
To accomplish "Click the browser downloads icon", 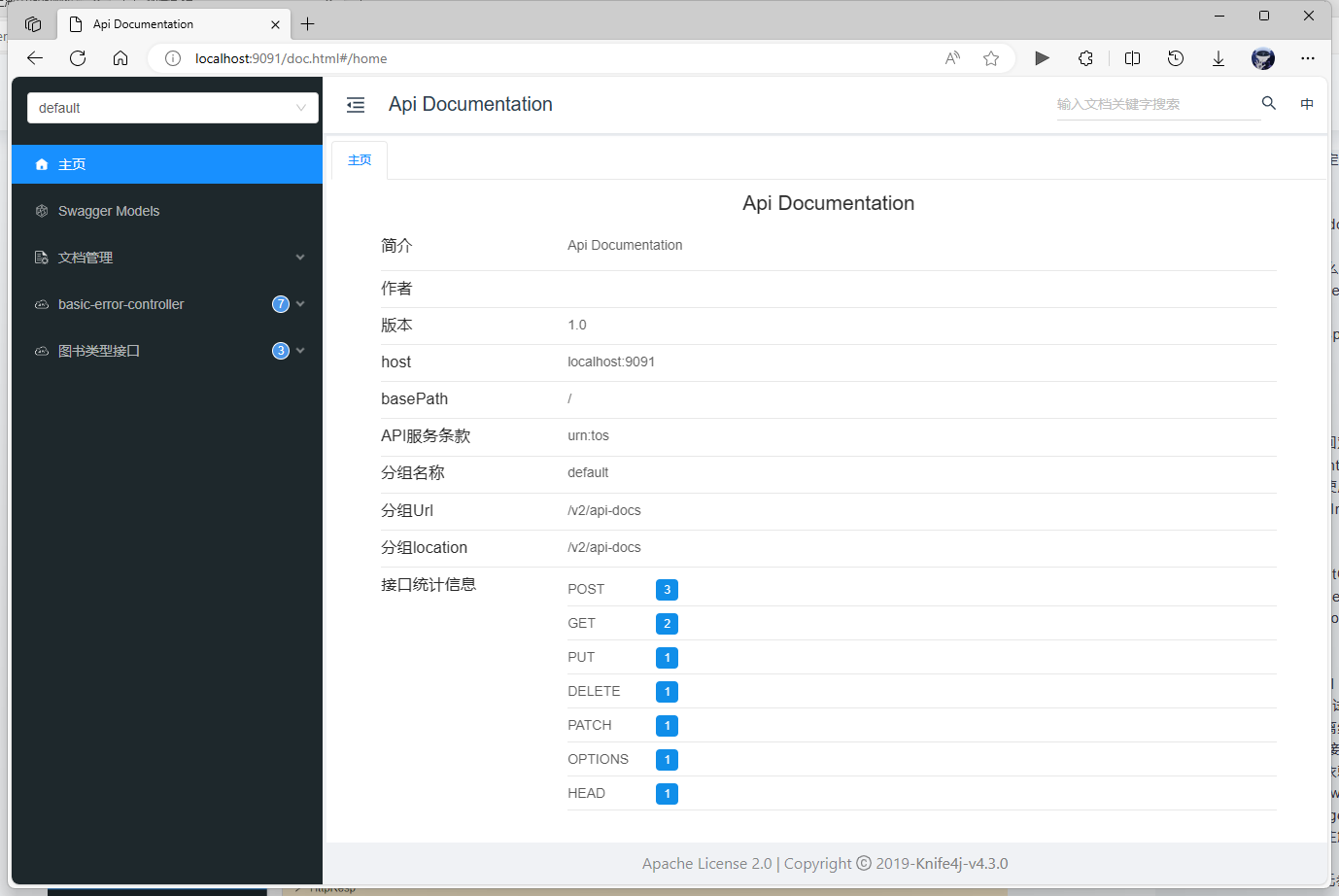I will [1219, 58].
